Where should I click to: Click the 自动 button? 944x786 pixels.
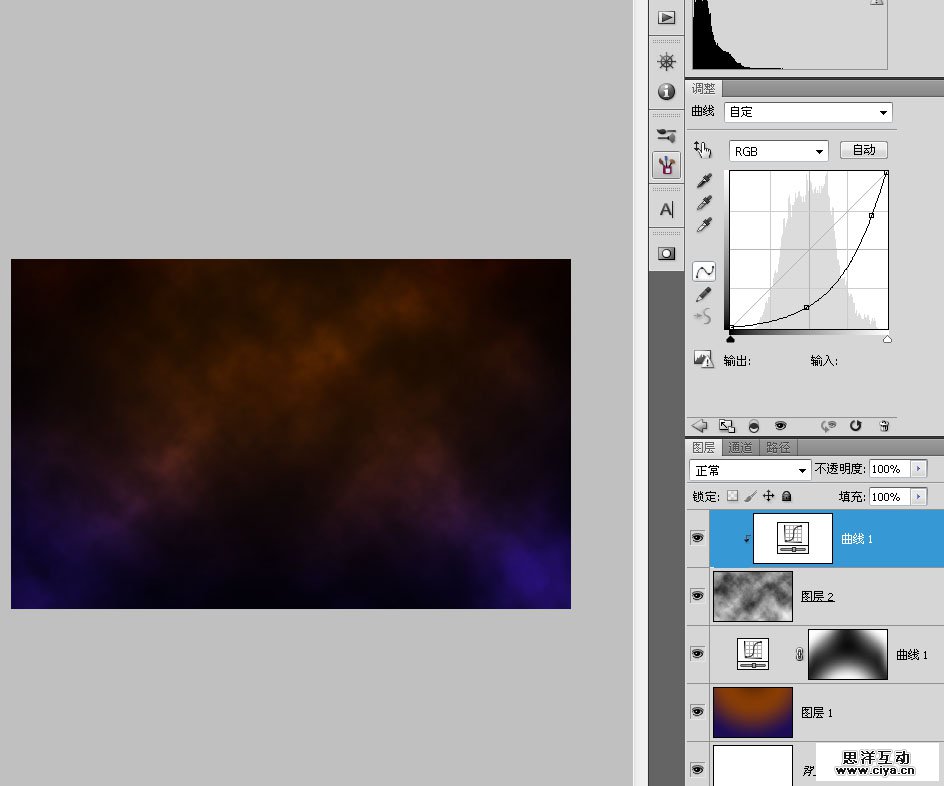[x=863, y=150]
